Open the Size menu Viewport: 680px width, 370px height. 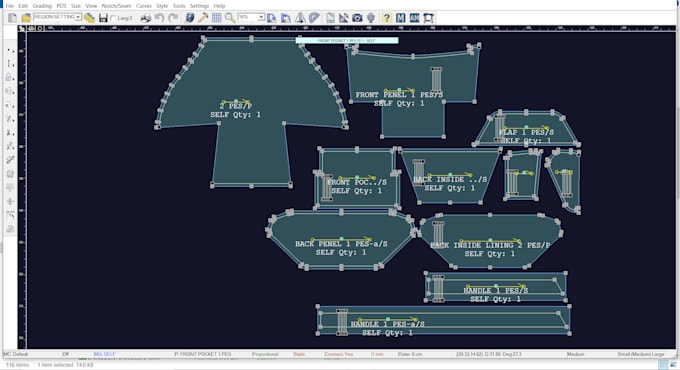(x=76, y=6)
